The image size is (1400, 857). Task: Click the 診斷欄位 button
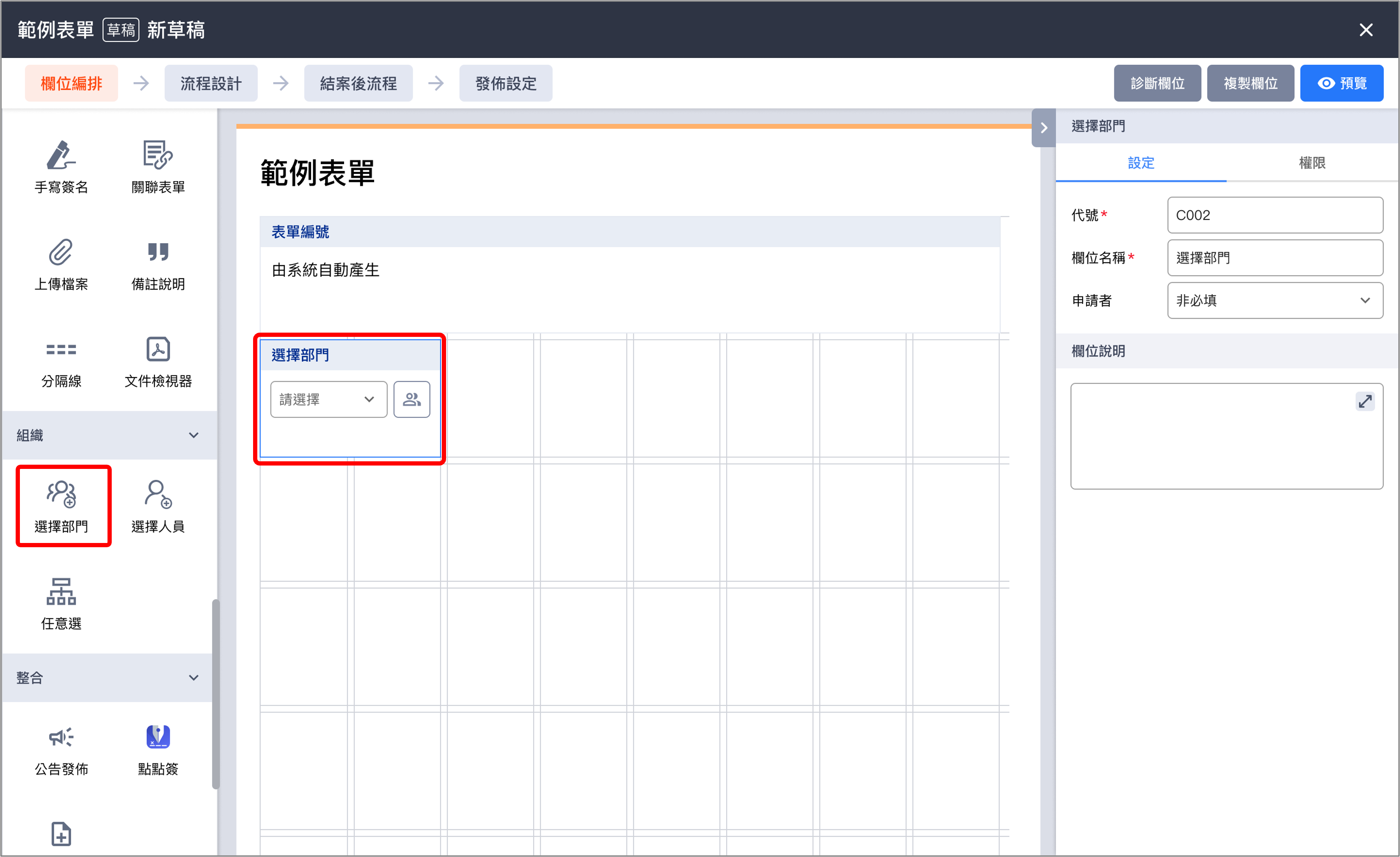[x=1157, y=83]
